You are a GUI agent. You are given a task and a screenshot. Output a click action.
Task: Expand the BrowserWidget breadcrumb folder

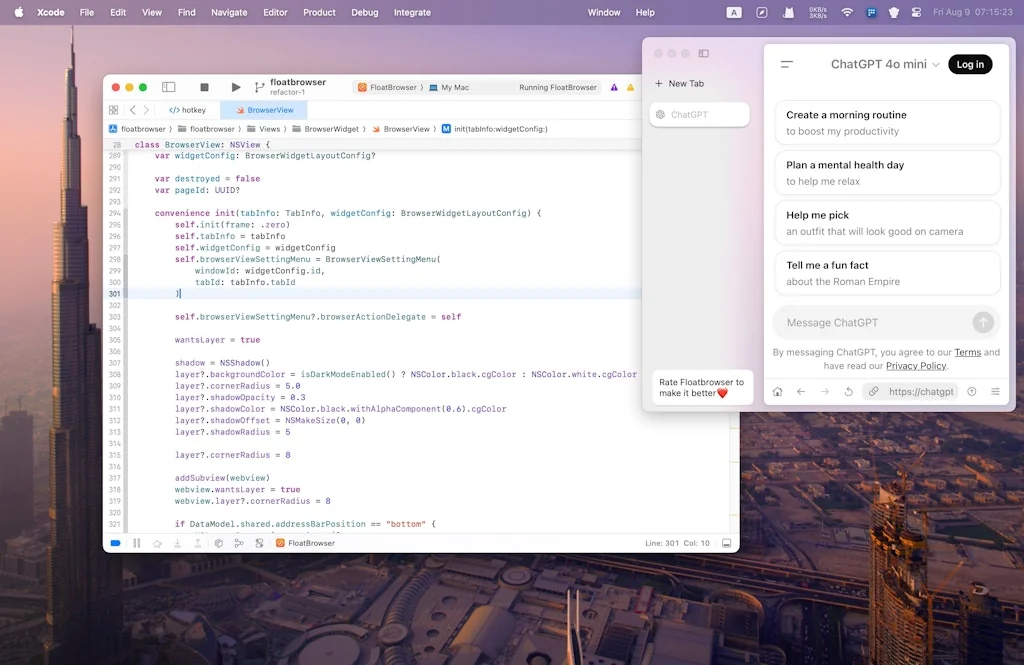click(331, 129)
